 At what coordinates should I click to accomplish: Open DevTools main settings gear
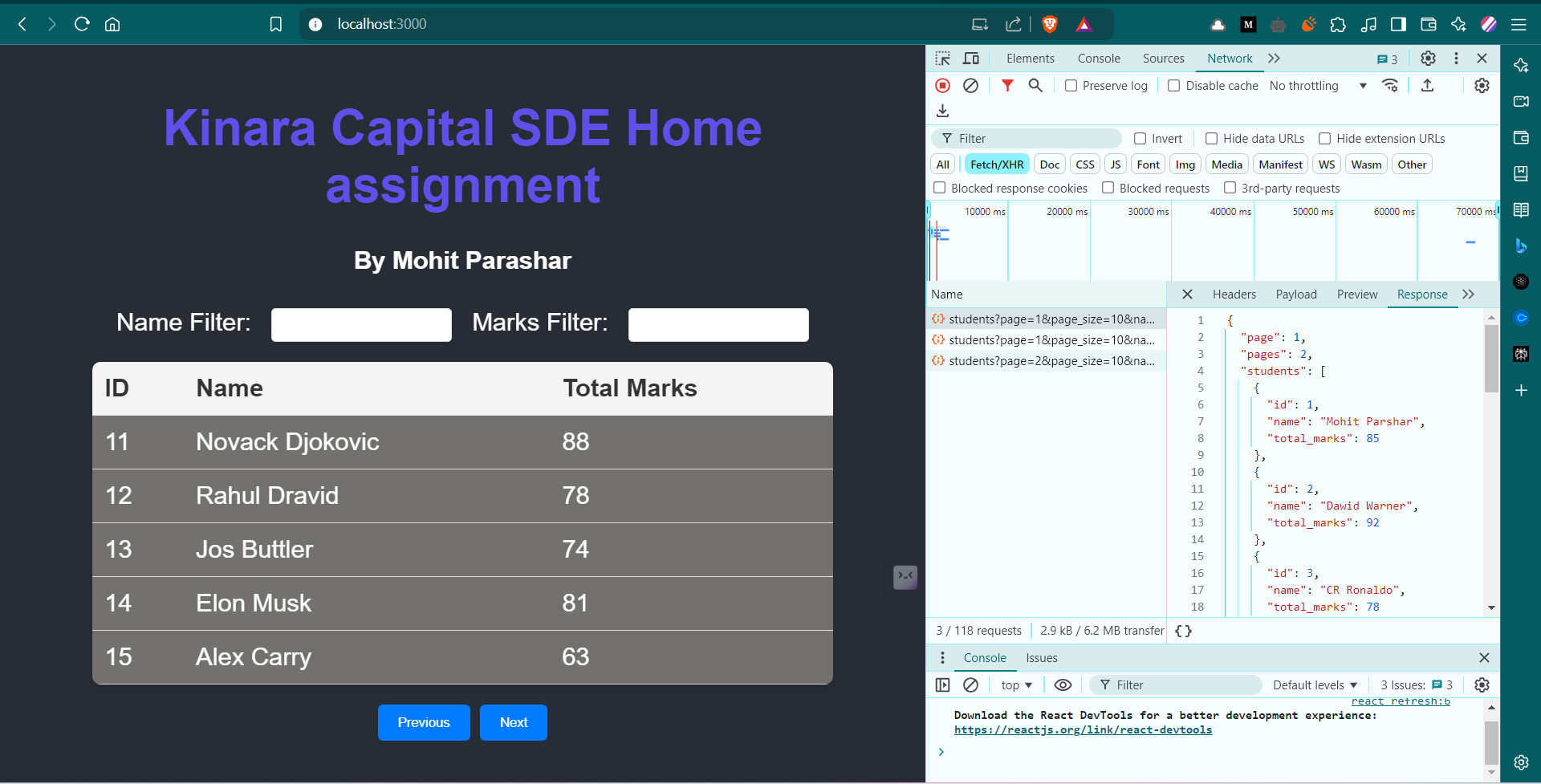1428,59
